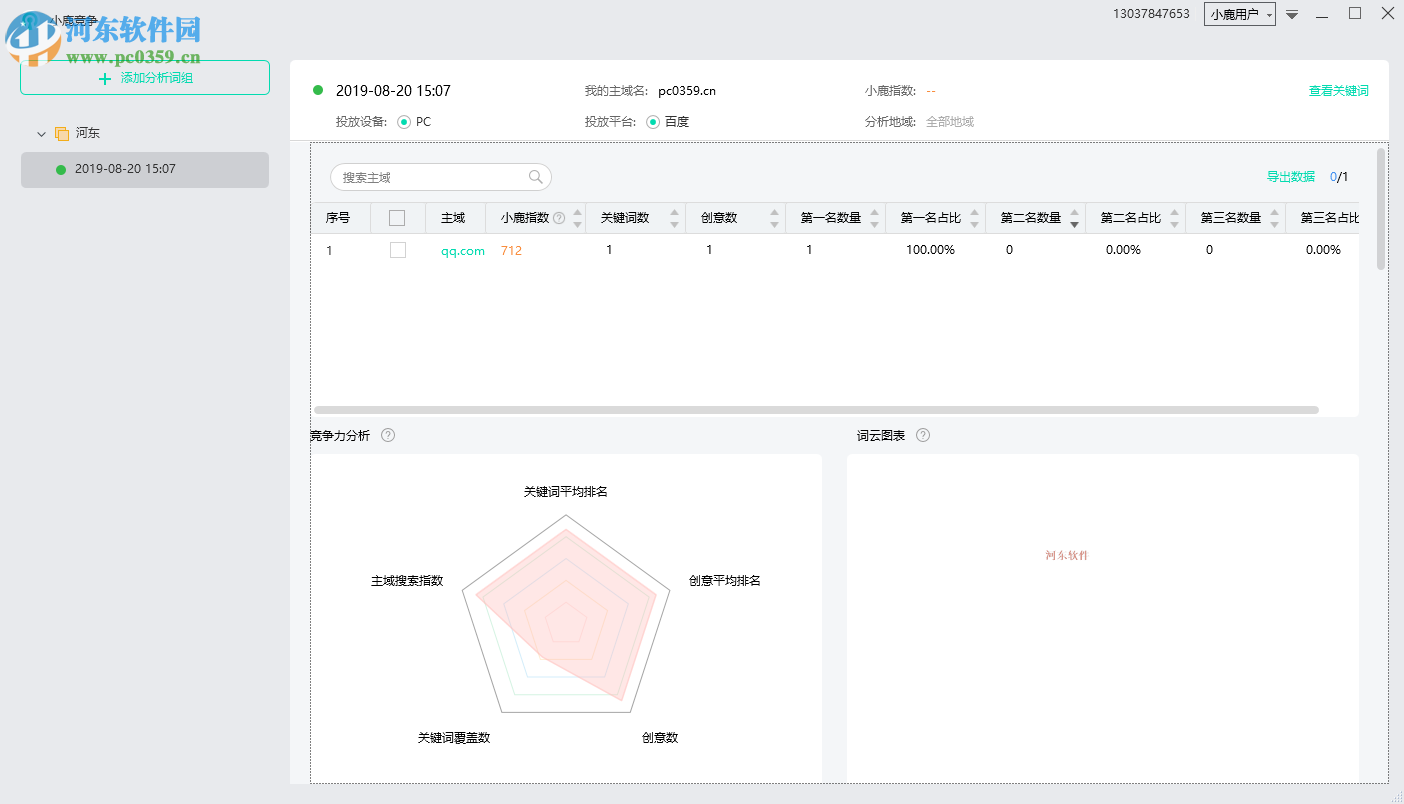Click the green status dot beside 2019-08-20 15:07
This screenshot has width=1404, height=804.
coord(318,89)
